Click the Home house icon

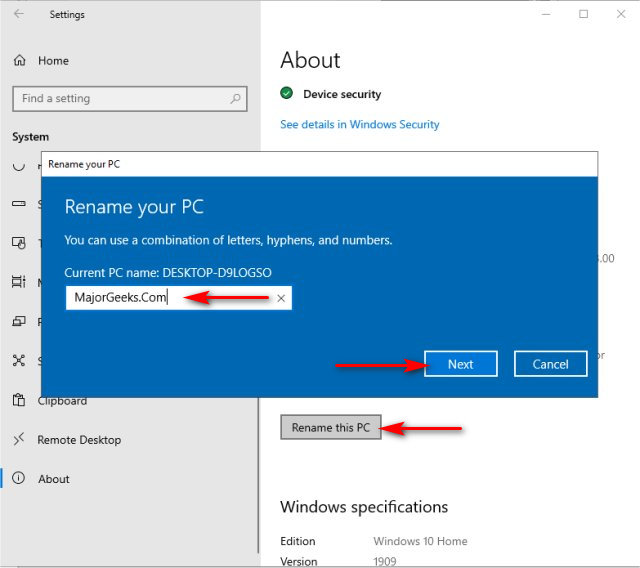click(20, 60)
